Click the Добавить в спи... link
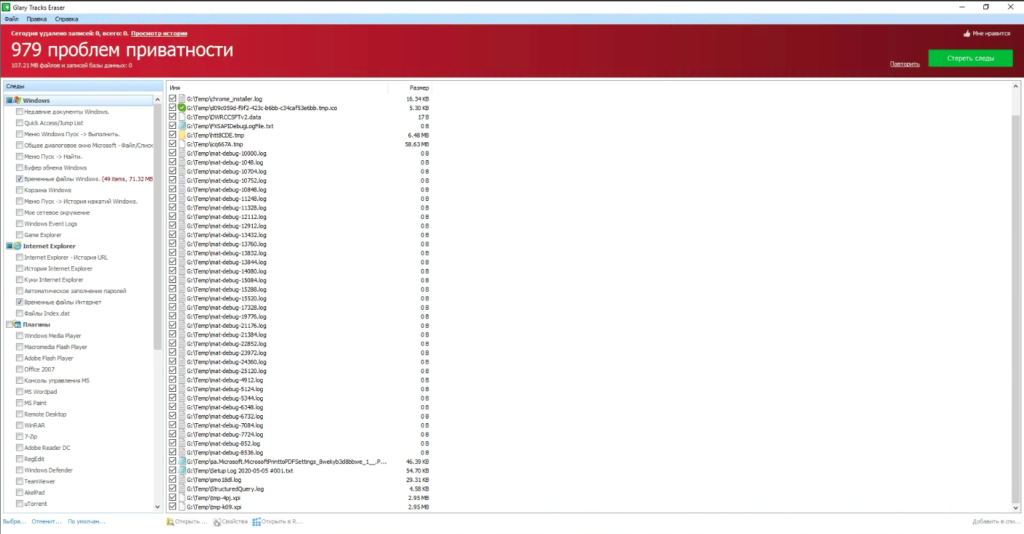Screen dimensions: 1024x534 (996, 522)
